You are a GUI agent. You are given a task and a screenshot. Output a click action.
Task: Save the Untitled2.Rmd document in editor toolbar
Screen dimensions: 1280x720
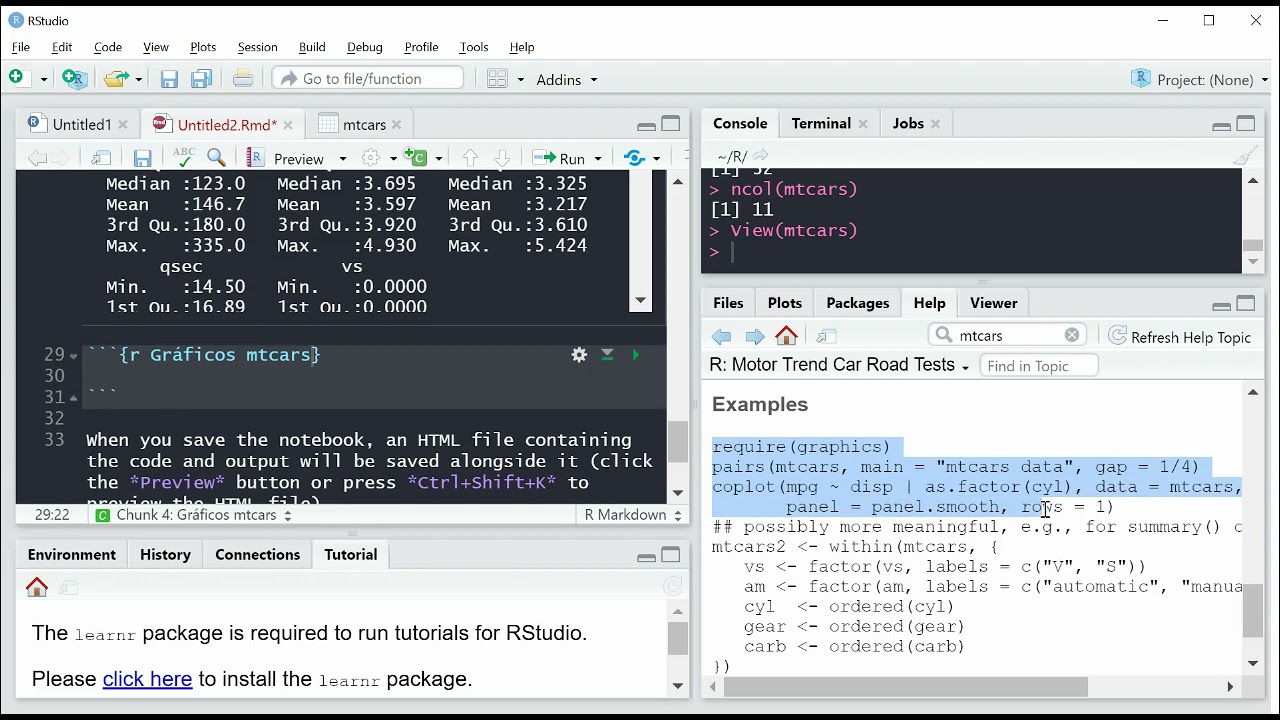pos(142,158)
